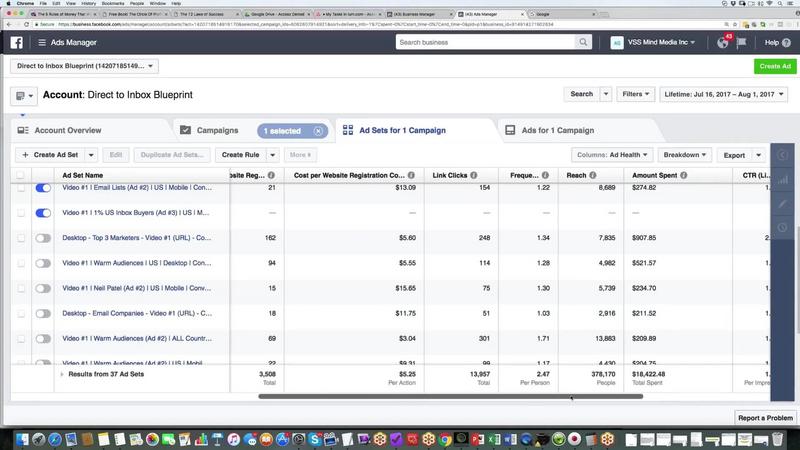Viewport: 800px width, 450px height.
Task: Select Ad Sets for 1 Campaign tab
Action: pyautogui.click(x=403, y=130)
